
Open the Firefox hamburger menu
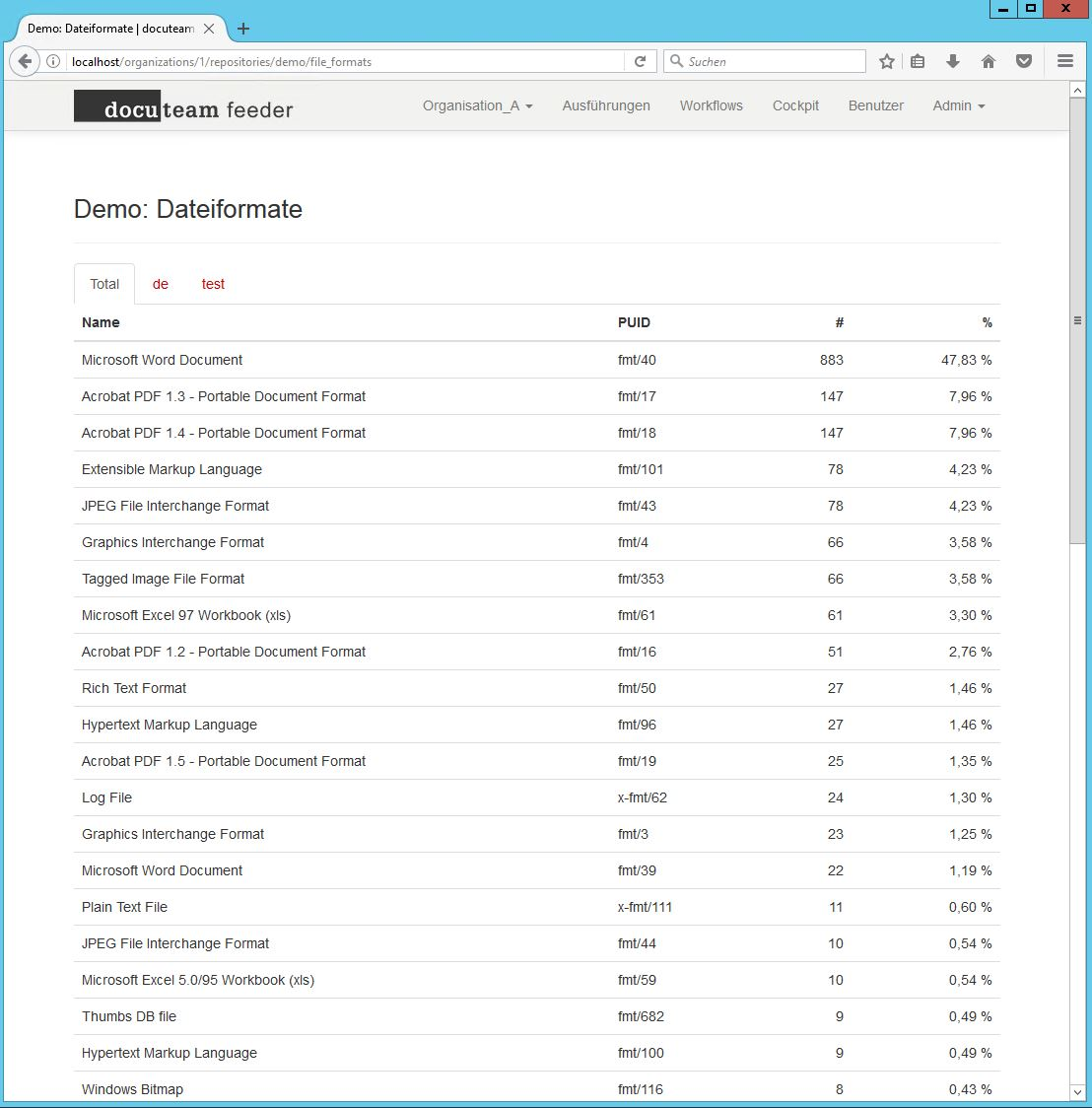[x=1065, y=61]
